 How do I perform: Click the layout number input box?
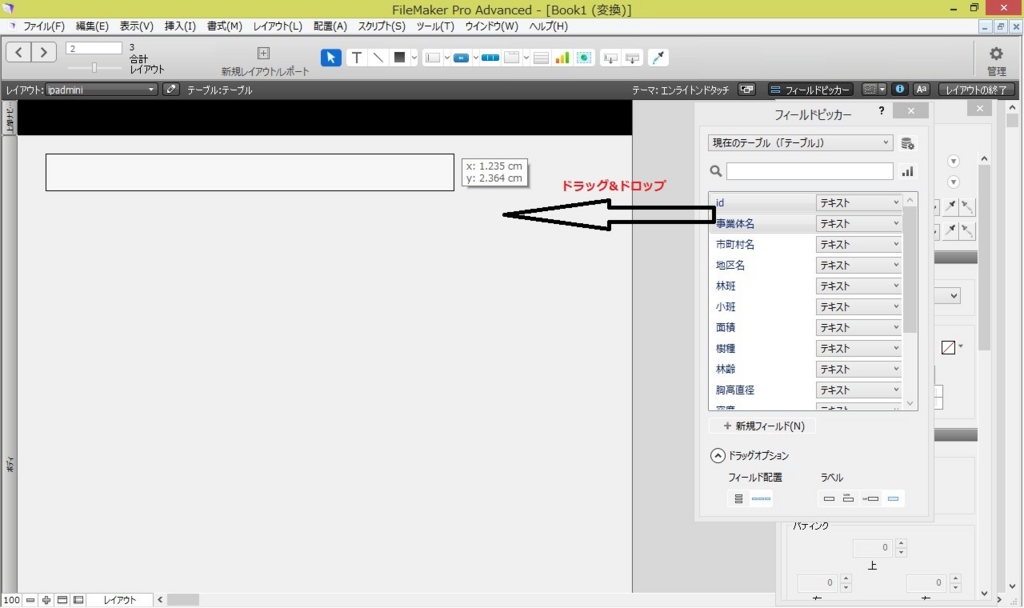click(94, 48)
